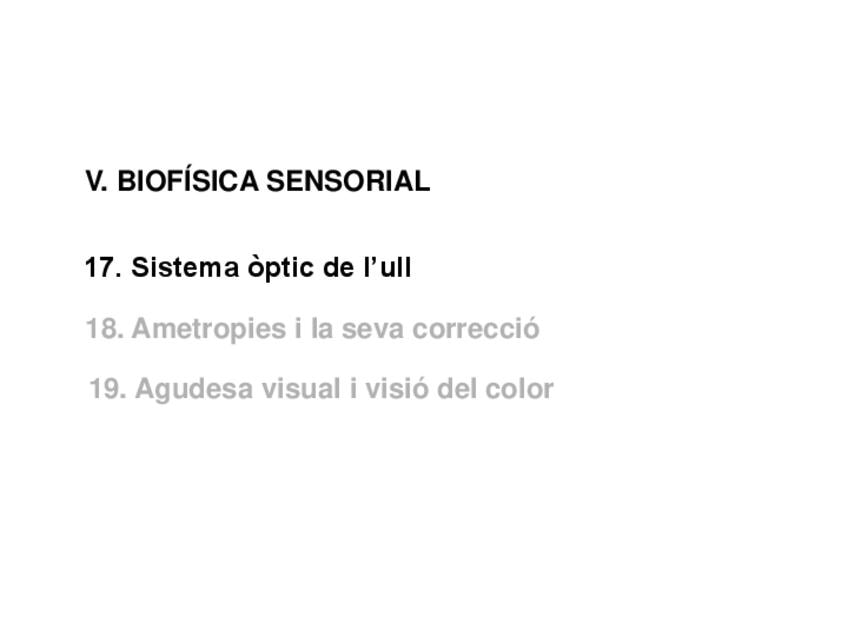Select the greyed number 18.
Viewport: 848px width, 636px height.
point(104,329)
